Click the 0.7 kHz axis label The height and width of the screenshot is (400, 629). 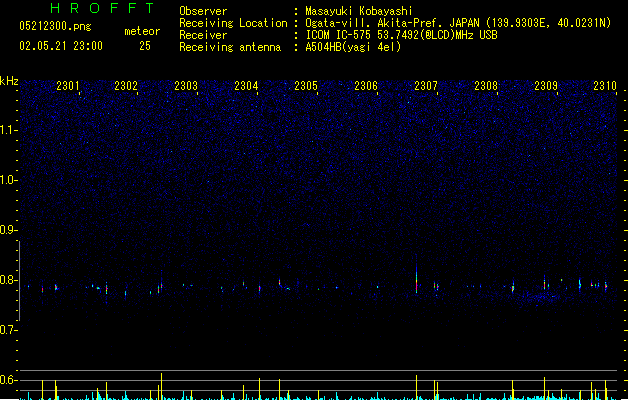click(8, 330)
